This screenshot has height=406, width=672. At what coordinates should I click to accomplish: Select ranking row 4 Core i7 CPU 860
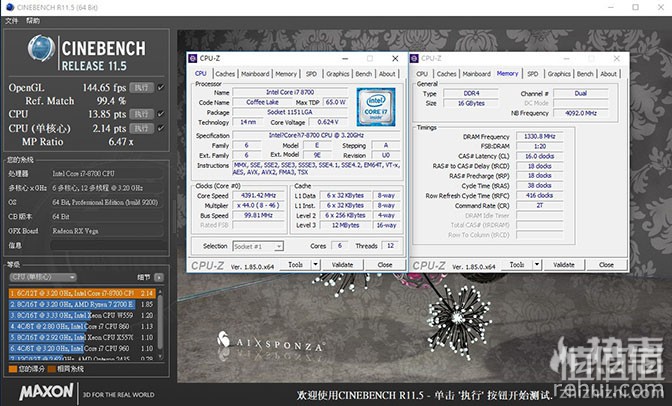82,327
